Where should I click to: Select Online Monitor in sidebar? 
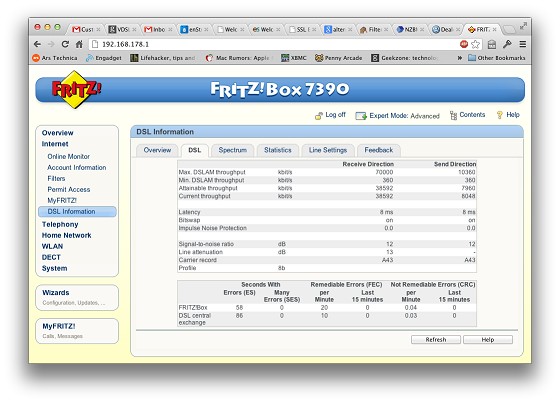point(69,156)
